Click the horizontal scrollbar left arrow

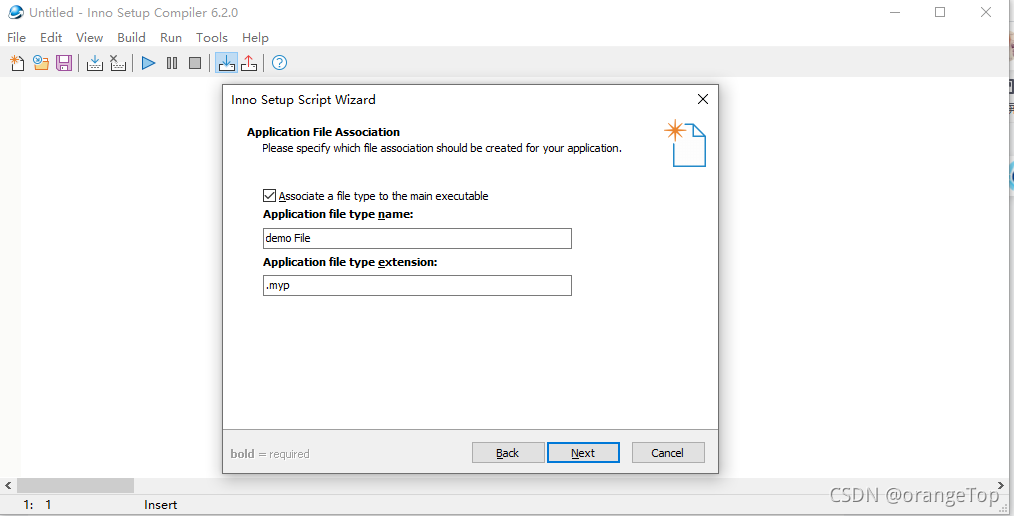pos(8,485)
